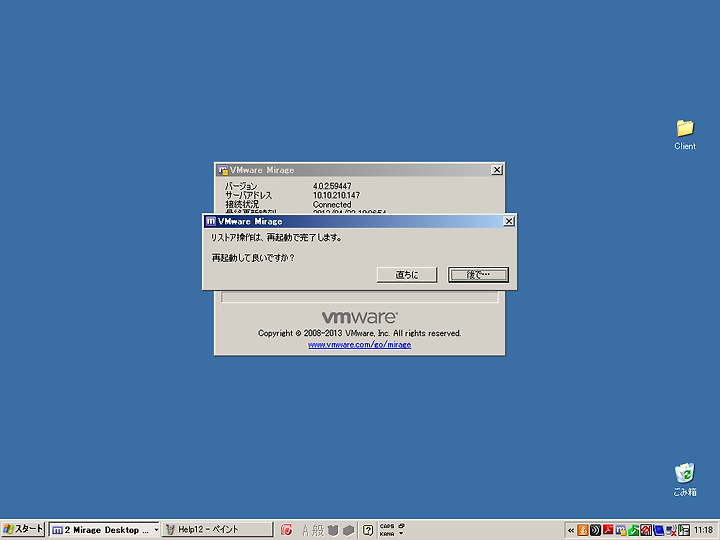720x540 pixels.
Task: Open the Client folder on desktop
Action: click(685, 135)
